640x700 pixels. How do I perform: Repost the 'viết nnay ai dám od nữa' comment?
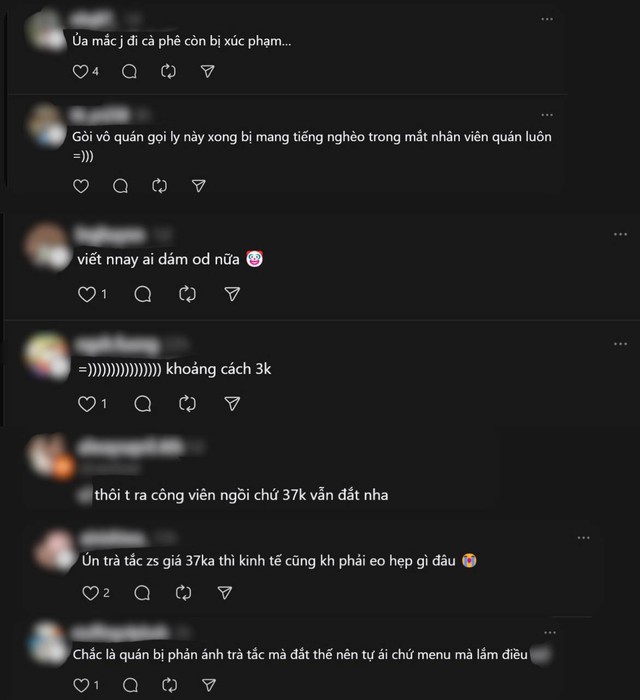click(187, 294)
